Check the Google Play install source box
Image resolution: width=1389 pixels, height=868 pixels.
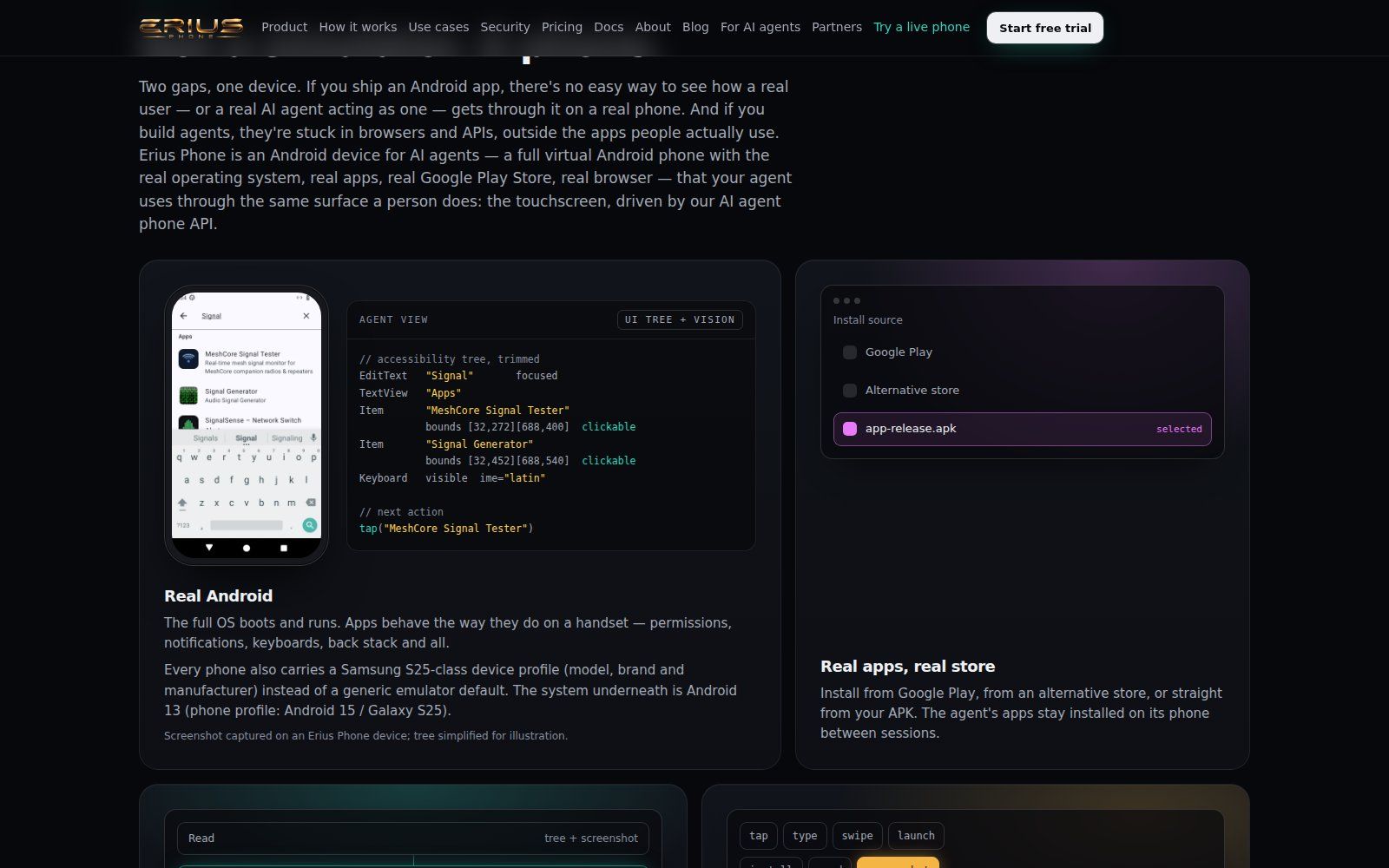(x=850, y=352)
